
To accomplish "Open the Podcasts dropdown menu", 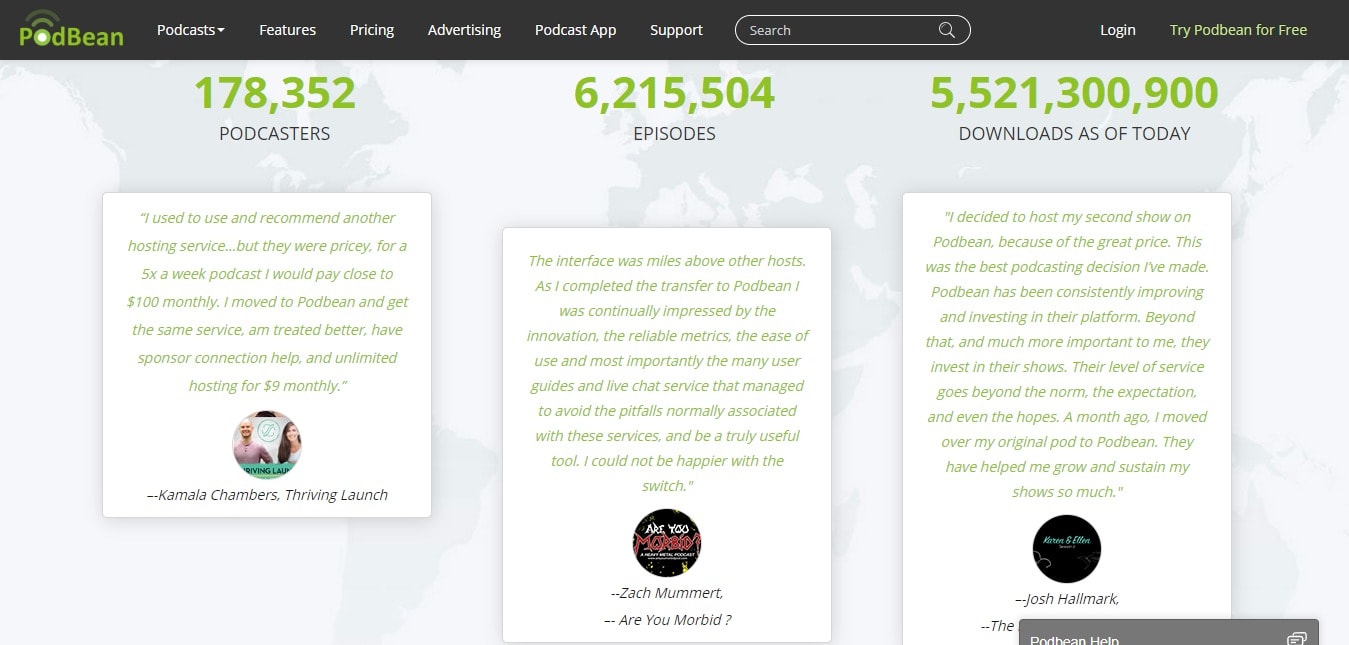I will point(191,30).
